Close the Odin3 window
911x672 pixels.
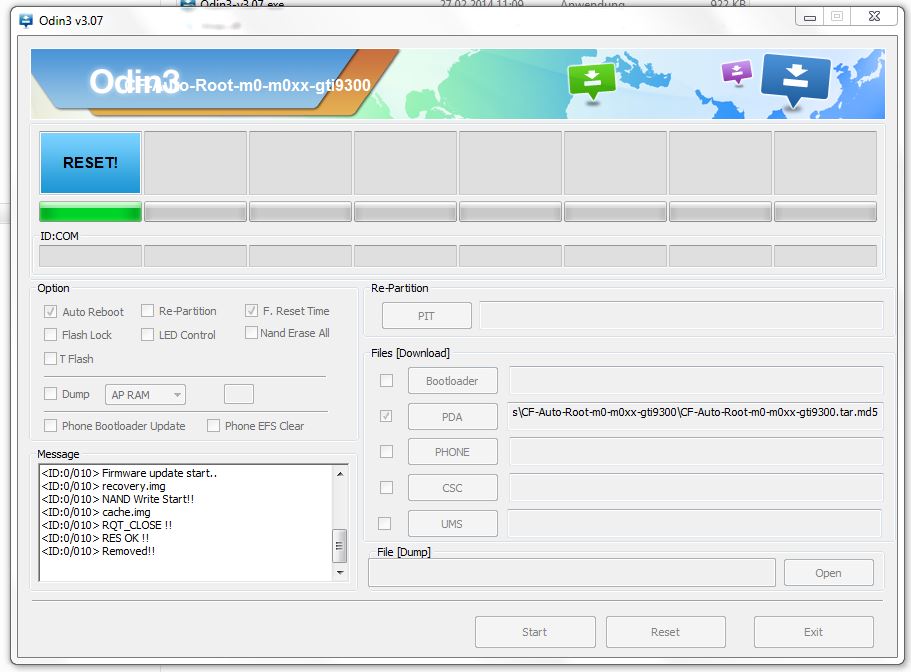coord(874,17)
